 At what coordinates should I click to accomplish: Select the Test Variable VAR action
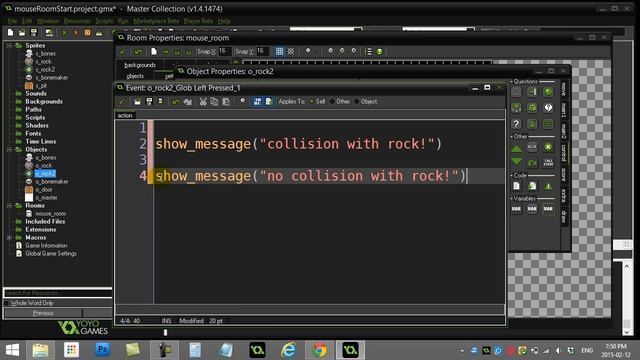tap(532, 209)
